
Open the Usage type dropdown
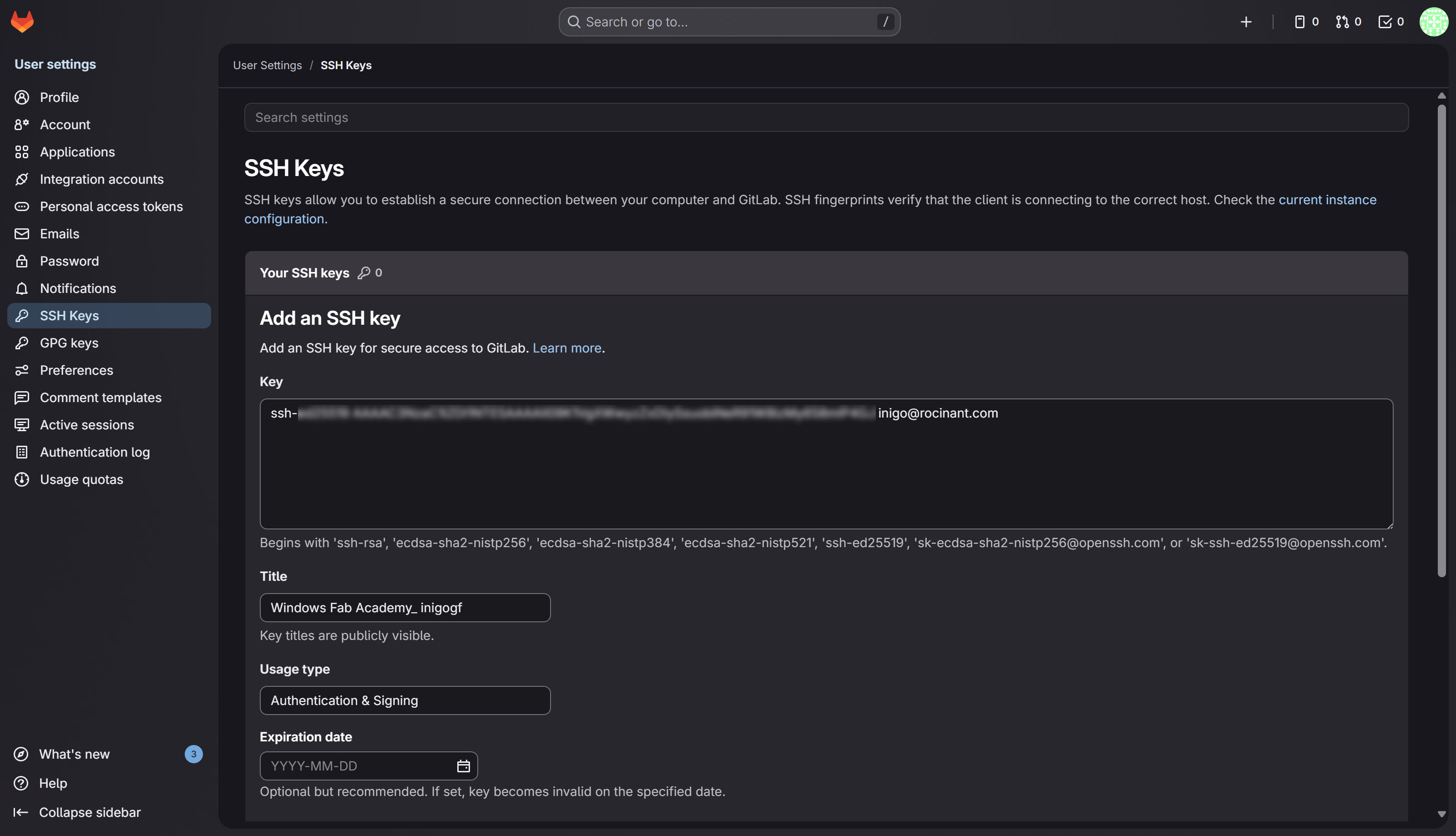pyautogui.click(x=405, y=700)
